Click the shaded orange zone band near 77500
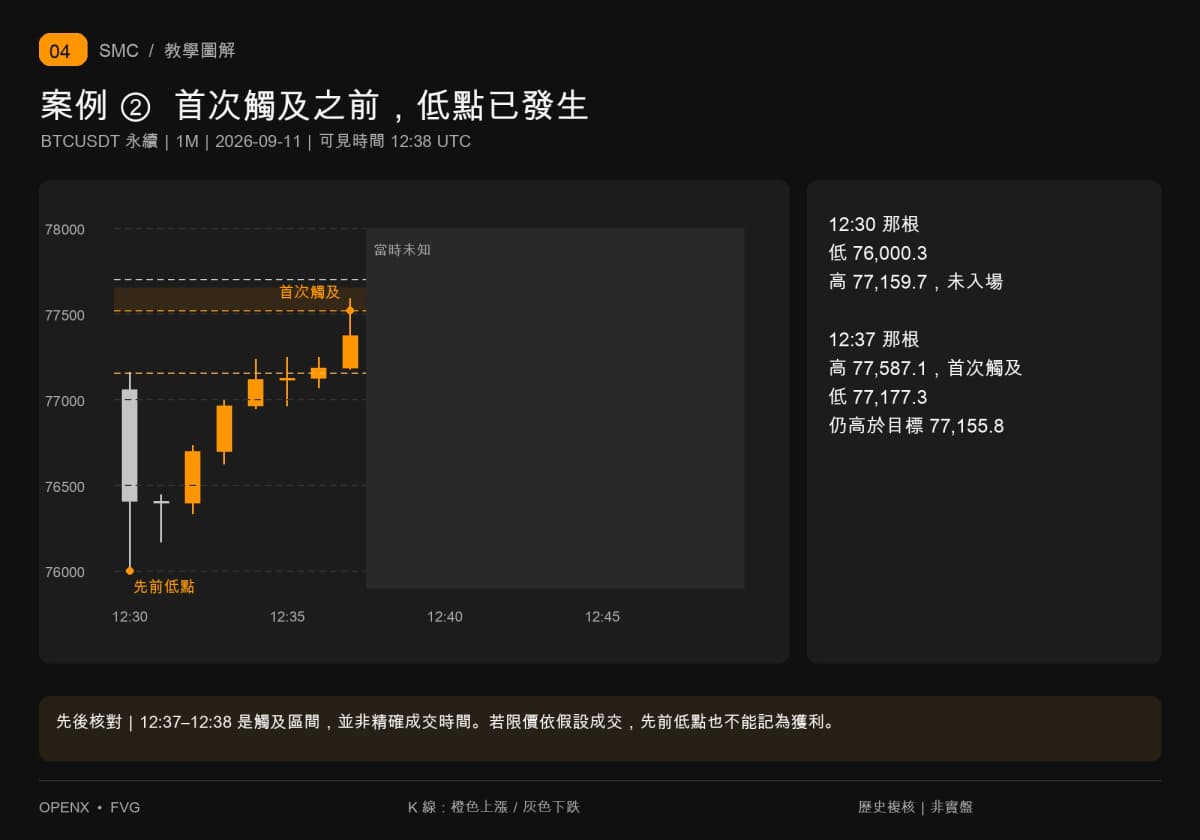 tap(240, 299)
